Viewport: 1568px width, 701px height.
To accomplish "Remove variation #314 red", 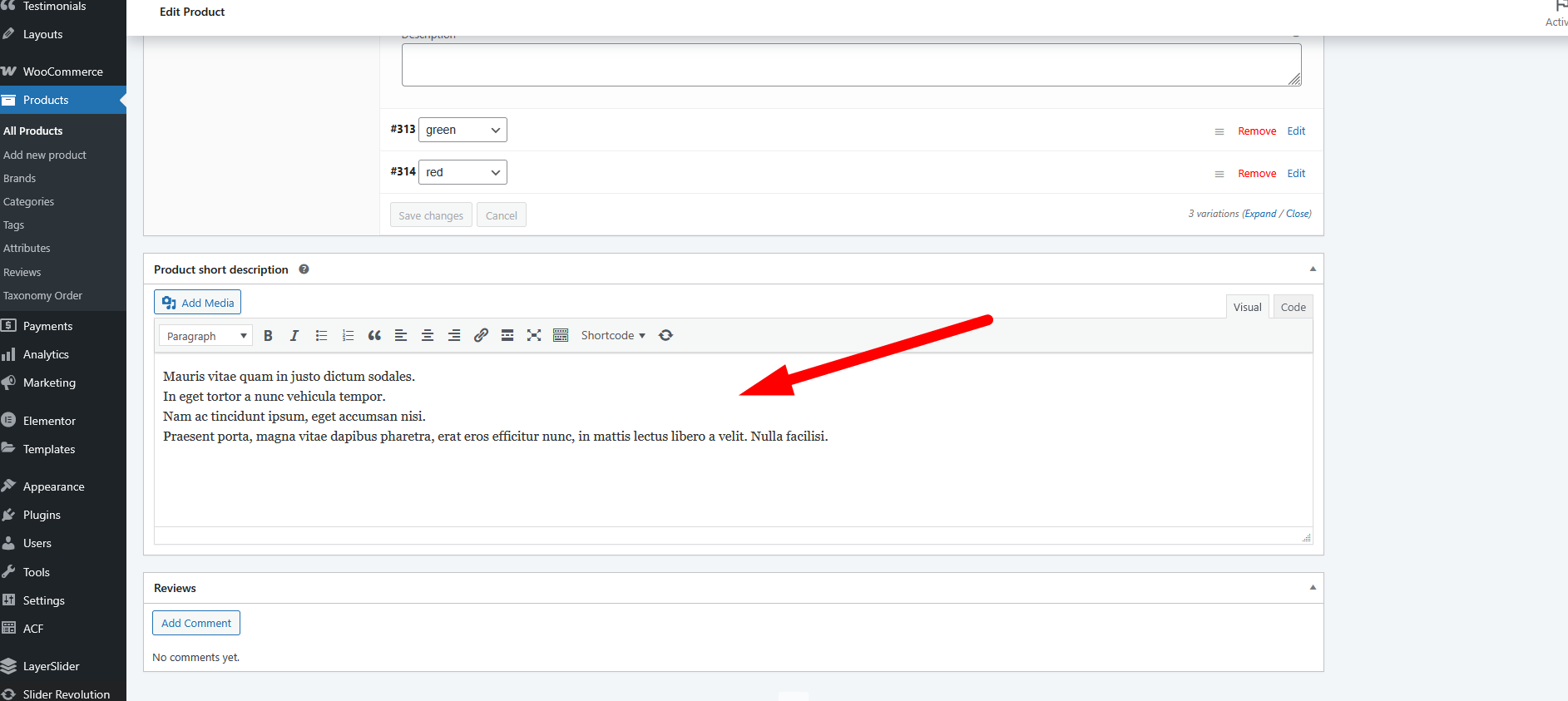I will [1256, 174].
